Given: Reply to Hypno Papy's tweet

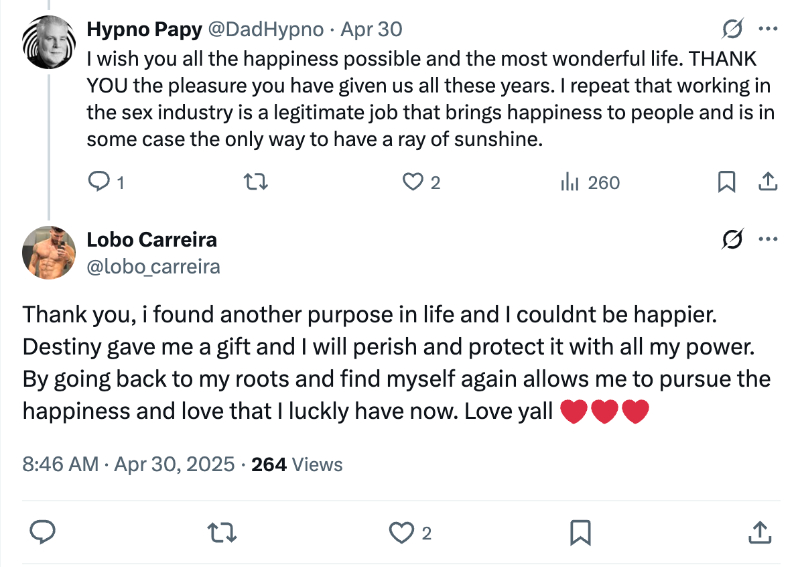Looking at the screenshot, I should (x=100, y=182).
